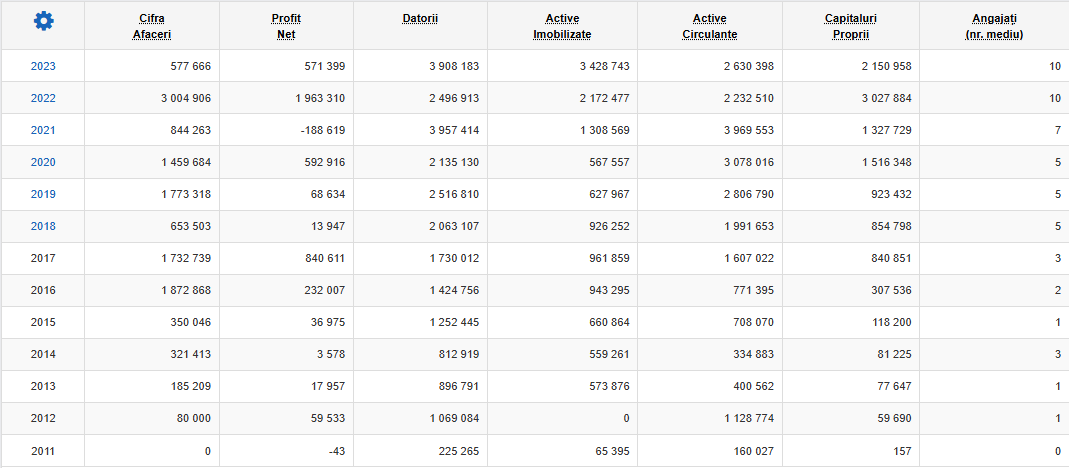
Task: Click the Cifra Afaceri column header
Action: point(151,26)
